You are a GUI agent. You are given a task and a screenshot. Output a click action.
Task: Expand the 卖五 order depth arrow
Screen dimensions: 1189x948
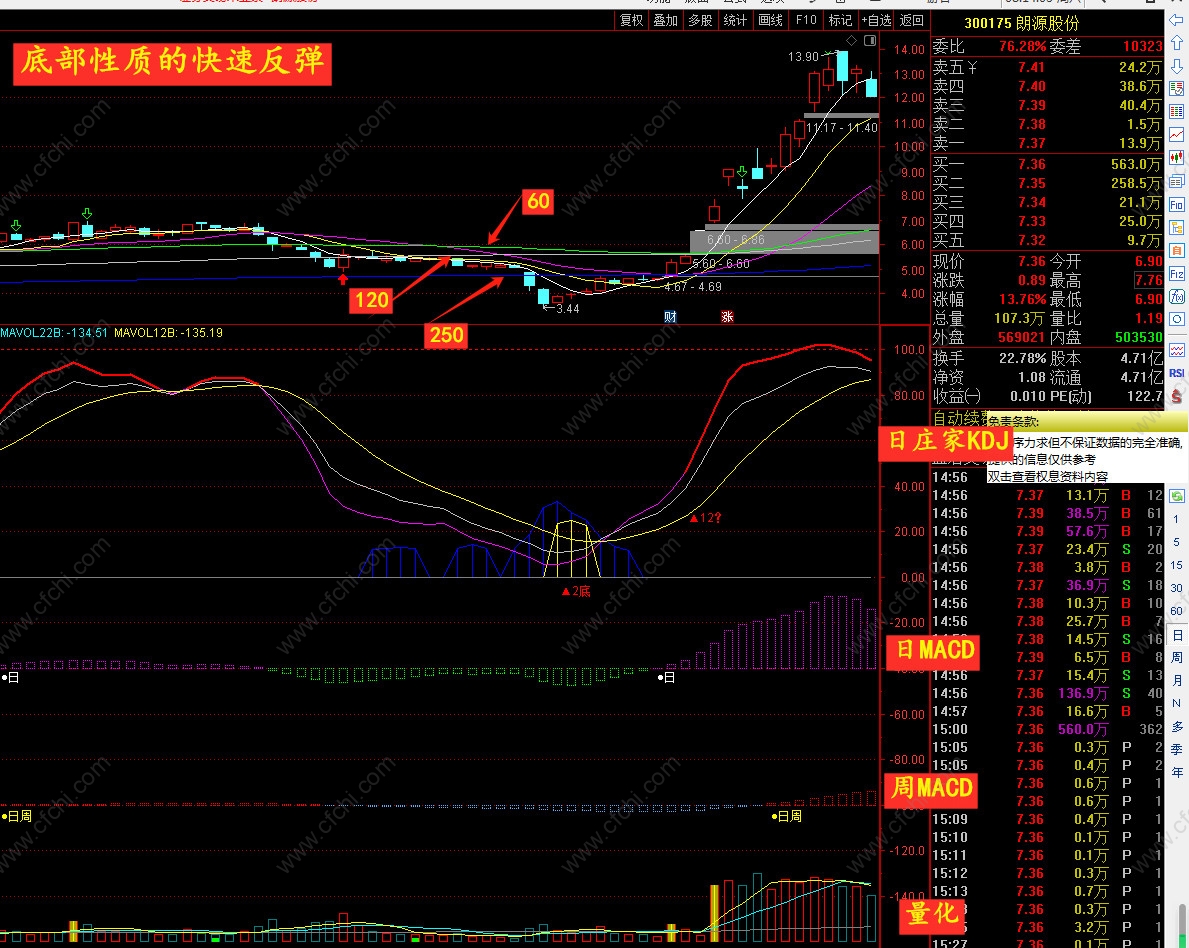(x=972, y=67)
